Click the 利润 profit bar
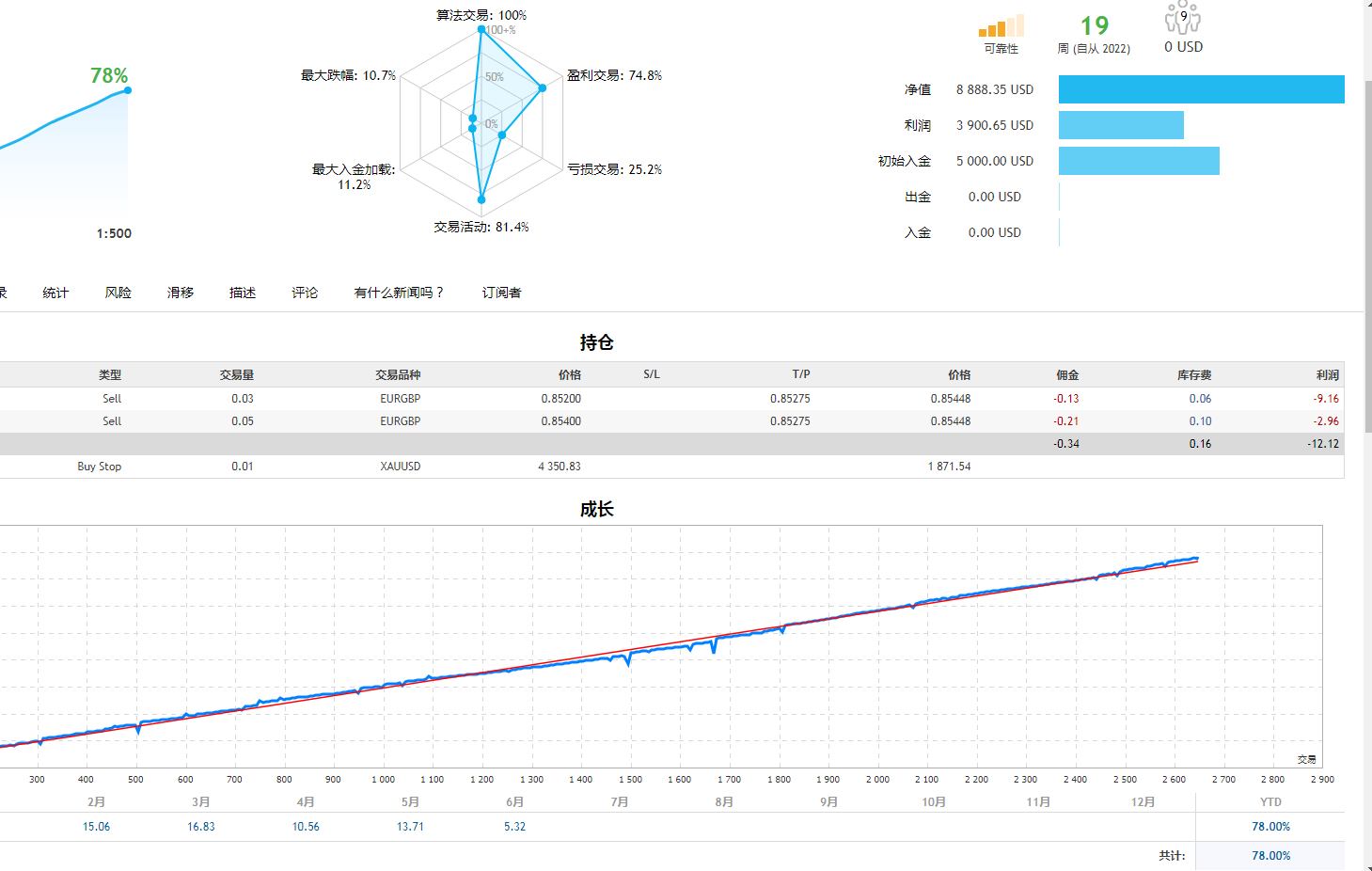Viewport: 1372px width, 871px height. (x=1121, y=125)
